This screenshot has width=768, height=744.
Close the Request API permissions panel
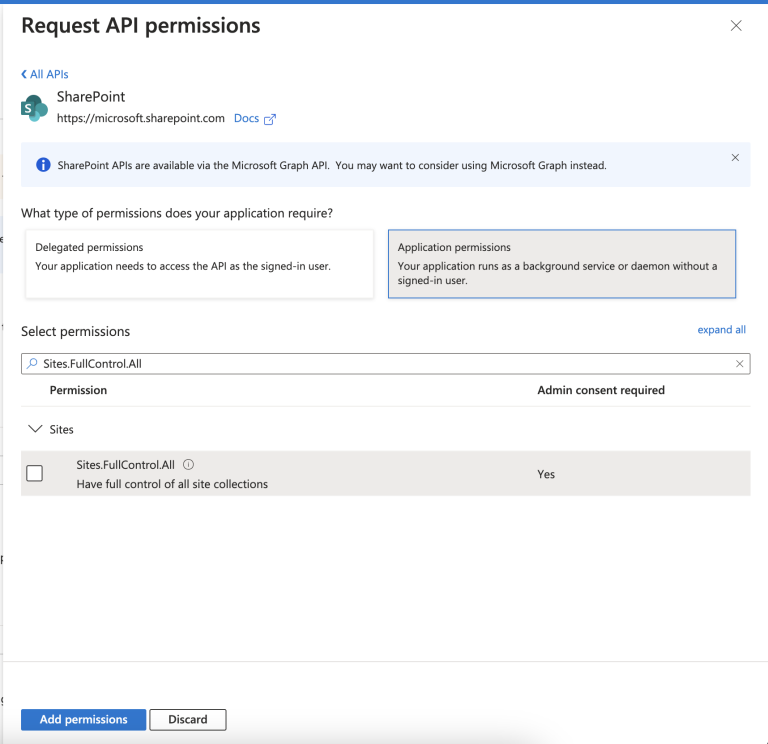click(736, 26)
